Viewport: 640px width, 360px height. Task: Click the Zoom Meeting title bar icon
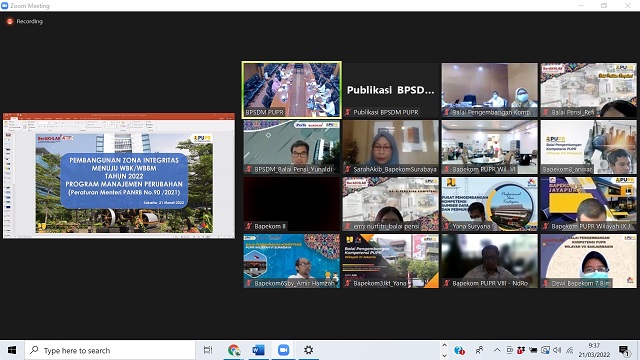tap(4, 5)
